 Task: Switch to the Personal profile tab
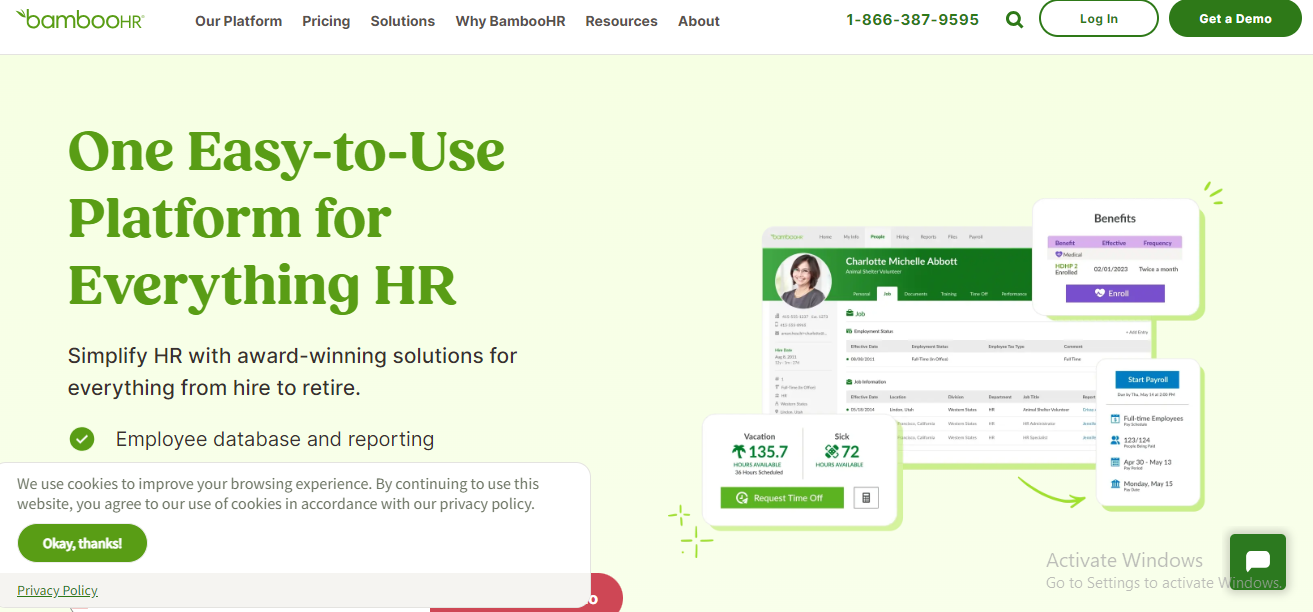[861, 294]
